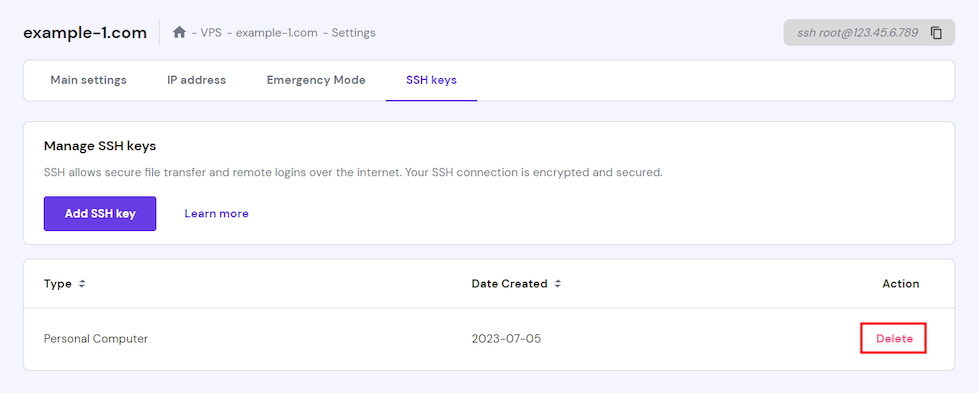Click the Settings breadcrumb item
Image resolution: width=979 pixels, height=393 pixels.
(x=353, y=32)
